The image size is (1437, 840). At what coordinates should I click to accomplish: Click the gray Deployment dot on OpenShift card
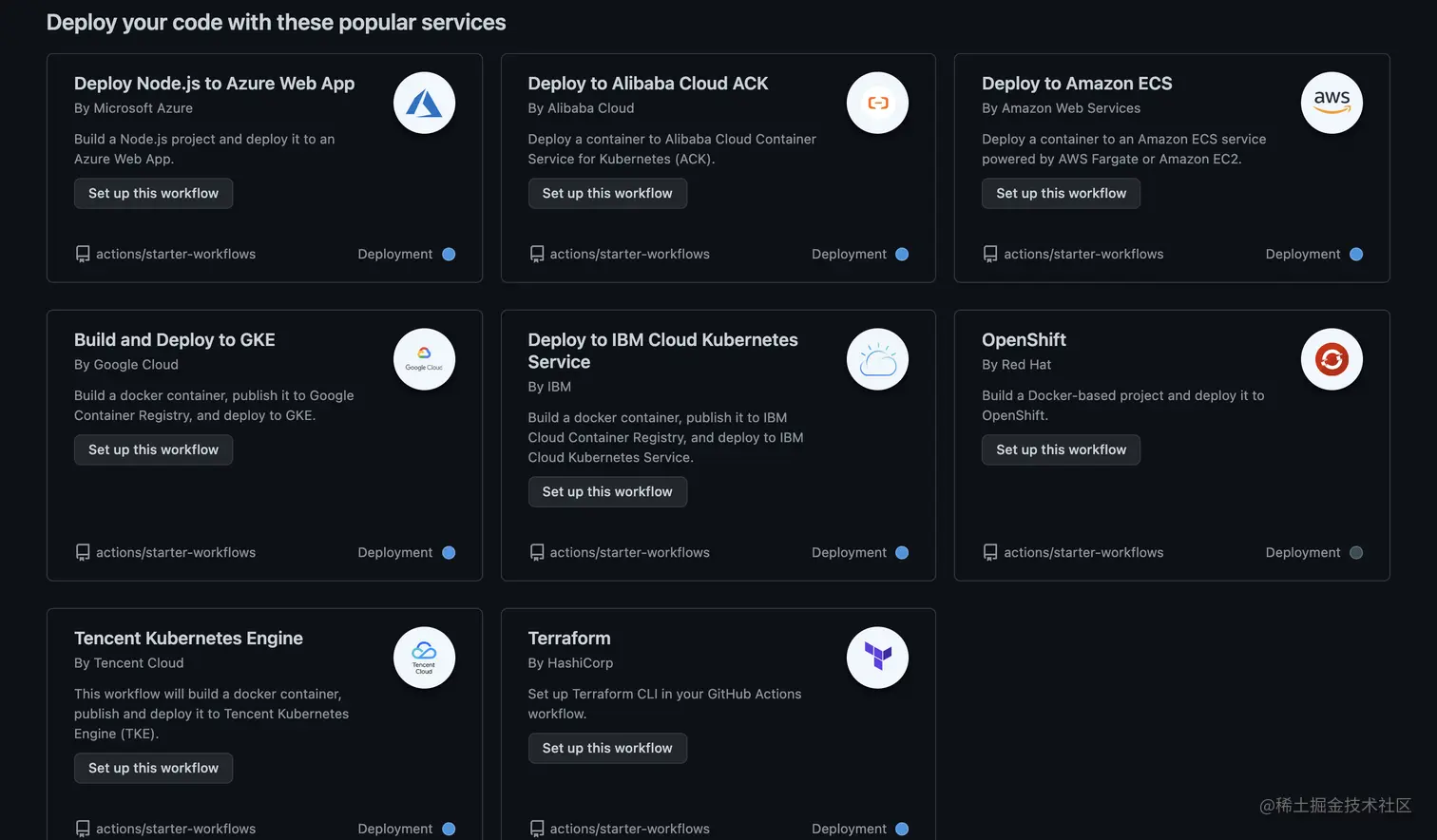(1356, 552)
